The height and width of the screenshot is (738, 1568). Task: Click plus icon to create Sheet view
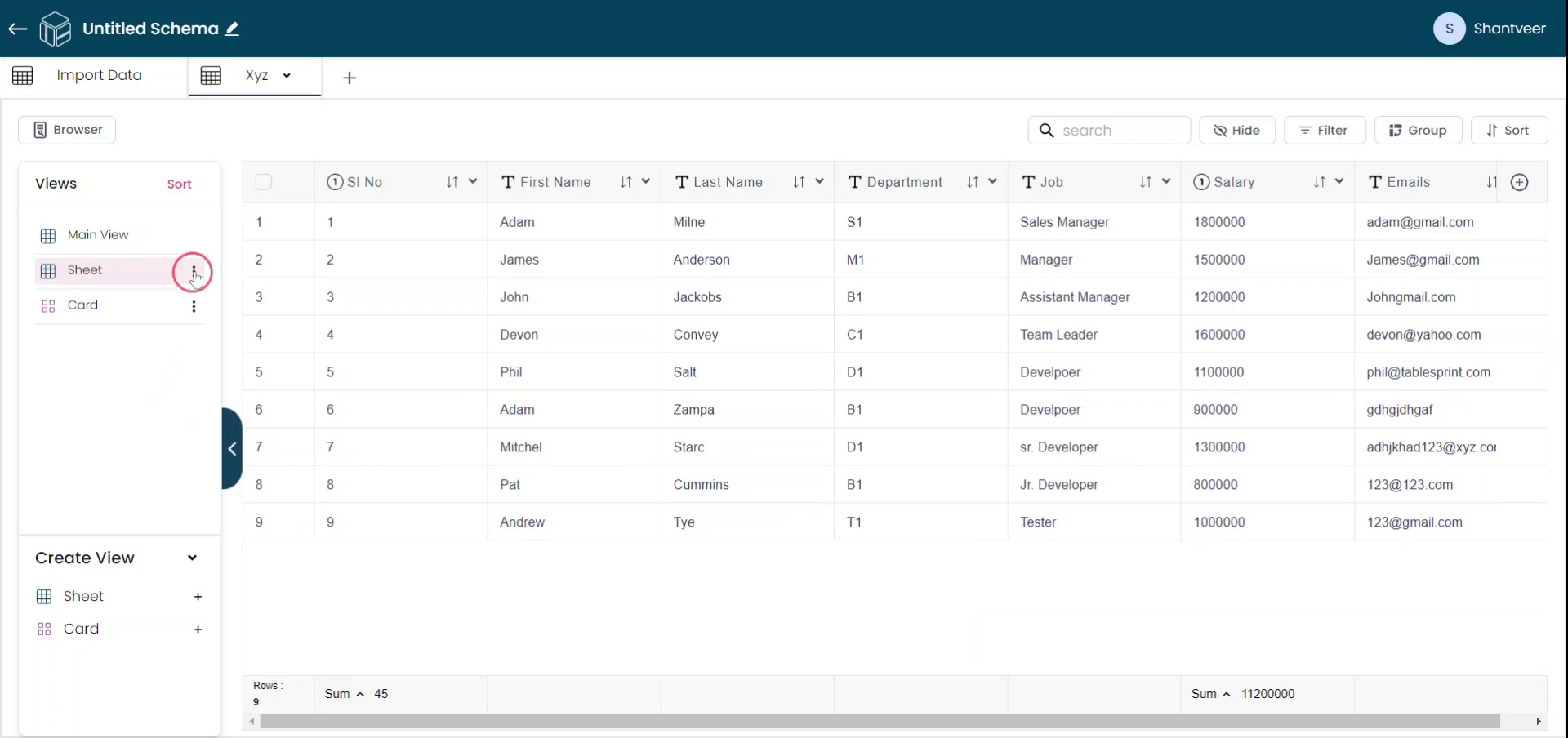[x=198, y=597]
